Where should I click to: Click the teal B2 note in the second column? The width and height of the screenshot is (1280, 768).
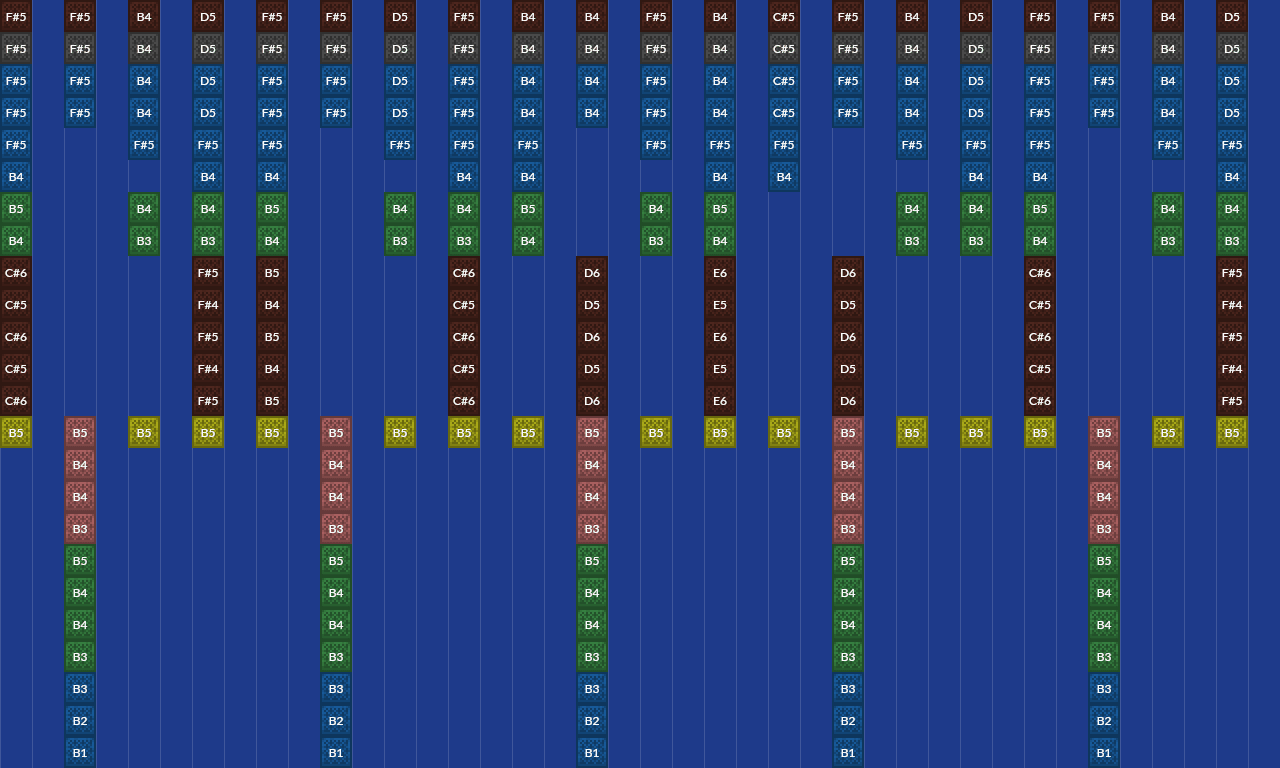80,720
